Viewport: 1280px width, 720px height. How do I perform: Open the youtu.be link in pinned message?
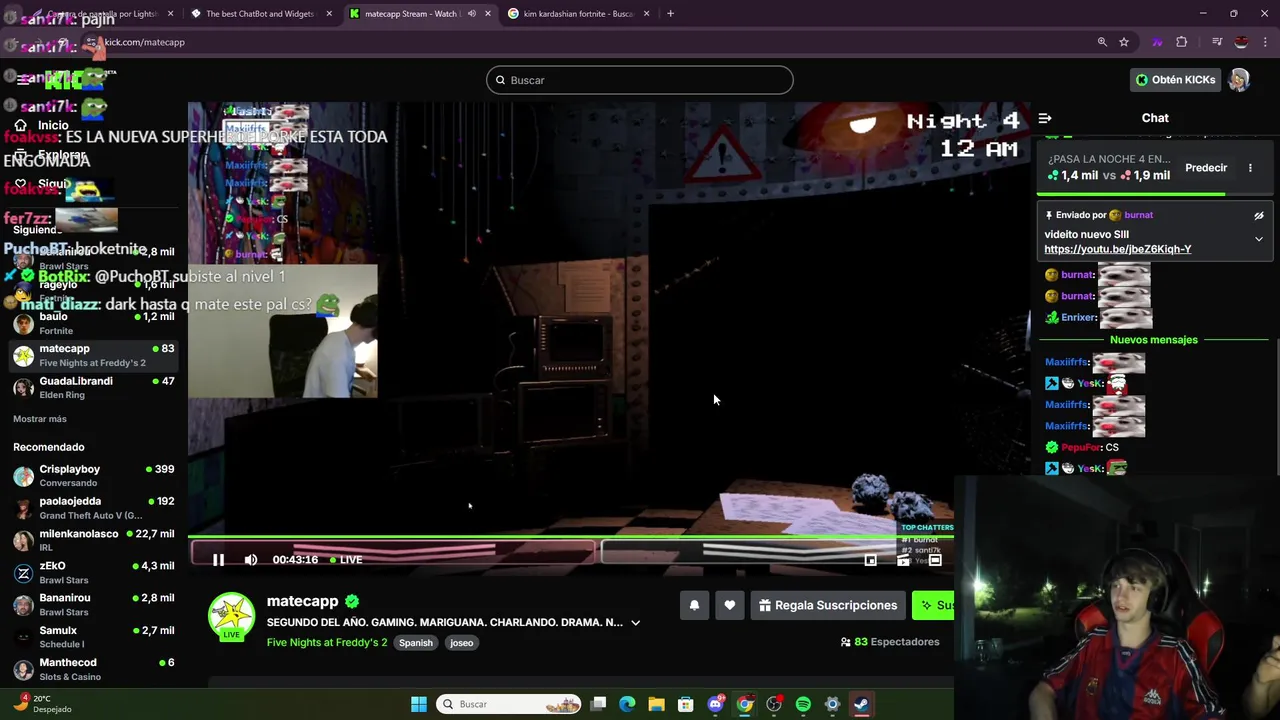click(1117, 249)
